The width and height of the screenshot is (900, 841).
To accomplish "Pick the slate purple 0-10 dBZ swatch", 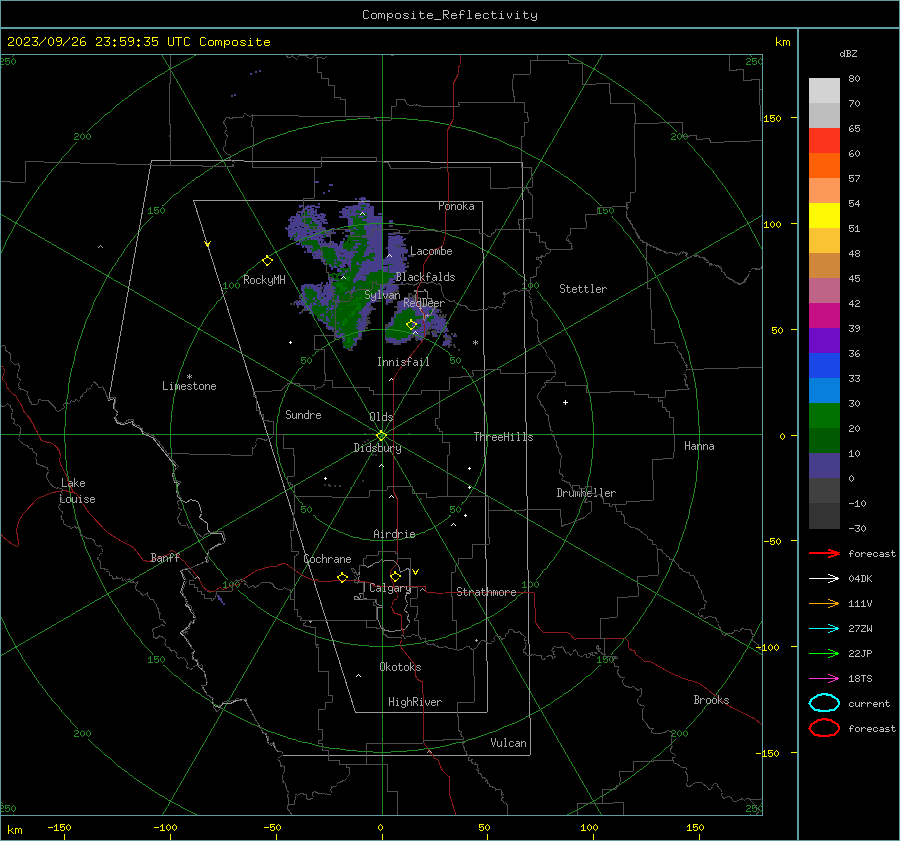I will tap(824, 465).
